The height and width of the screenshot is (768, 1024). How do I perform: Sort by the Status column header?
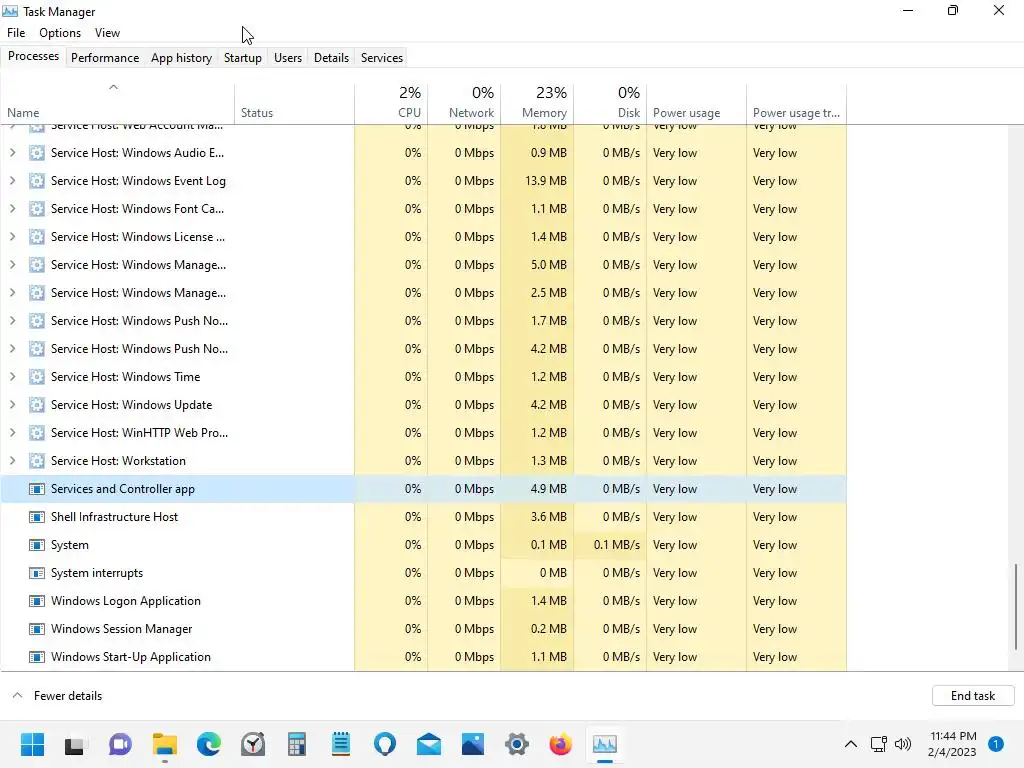click(x=295, y=103)
